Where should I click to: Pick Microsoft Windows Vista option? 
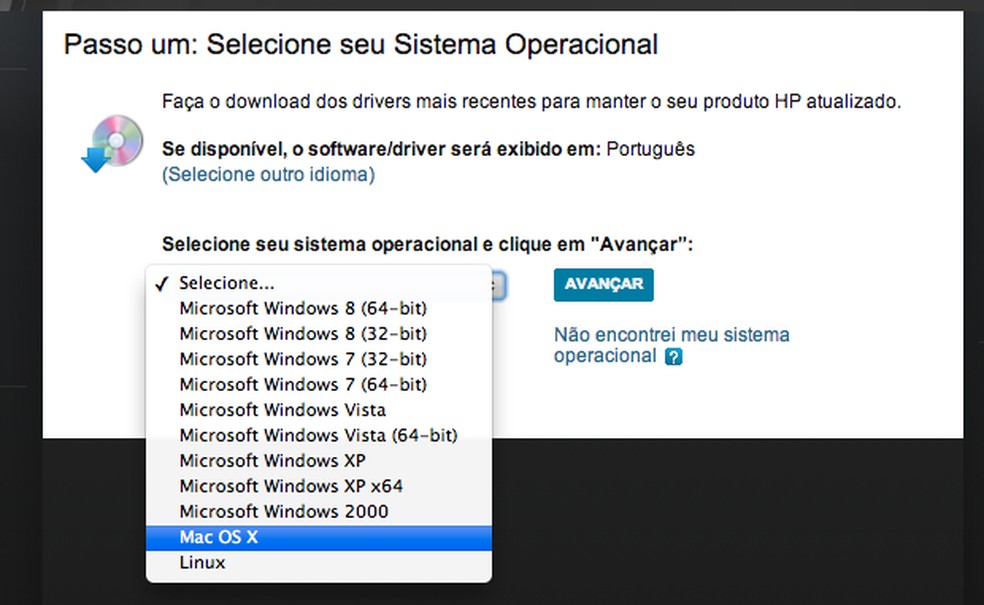coord(282,410)
